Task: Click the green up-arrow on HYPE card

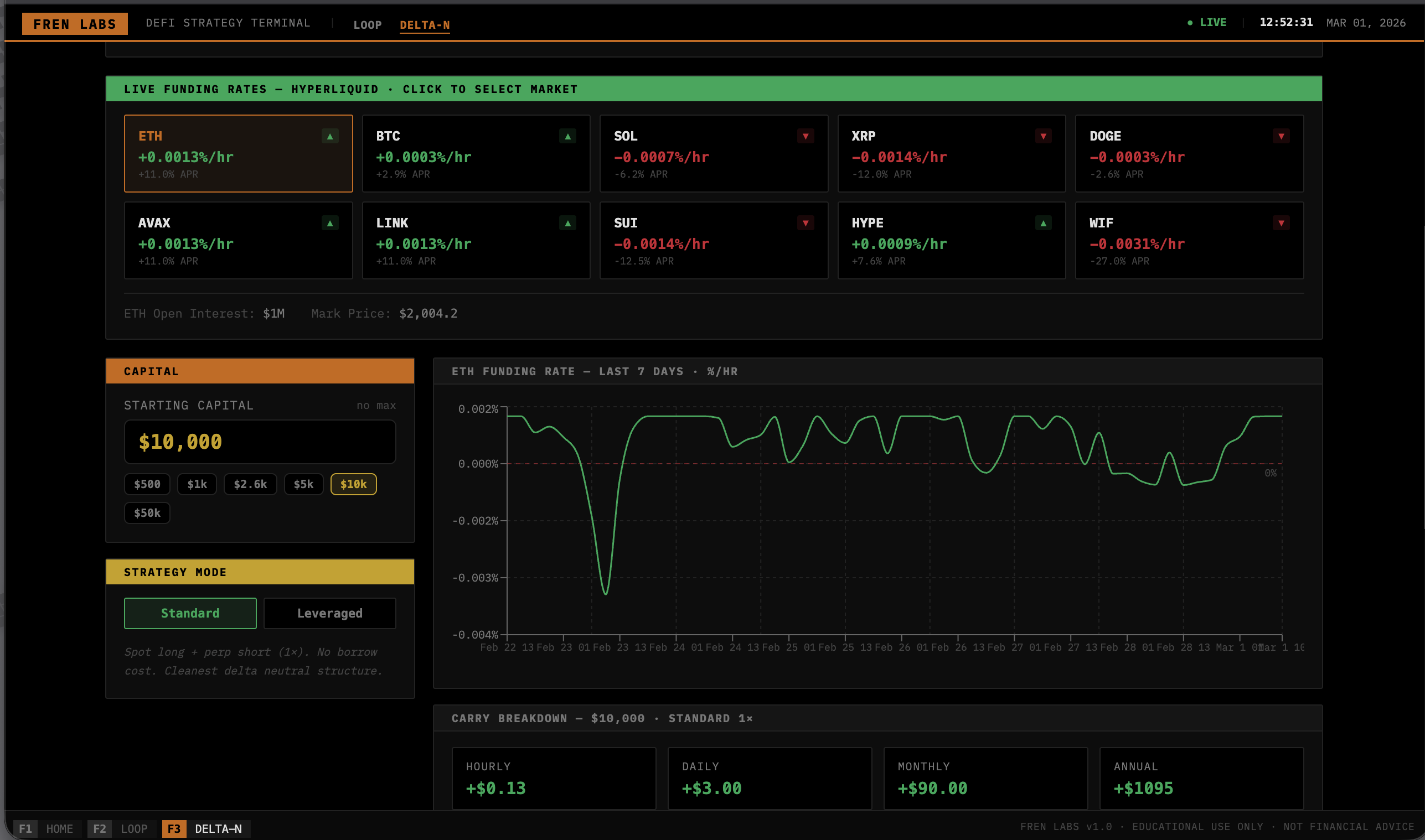Action: click(1044, 223)
